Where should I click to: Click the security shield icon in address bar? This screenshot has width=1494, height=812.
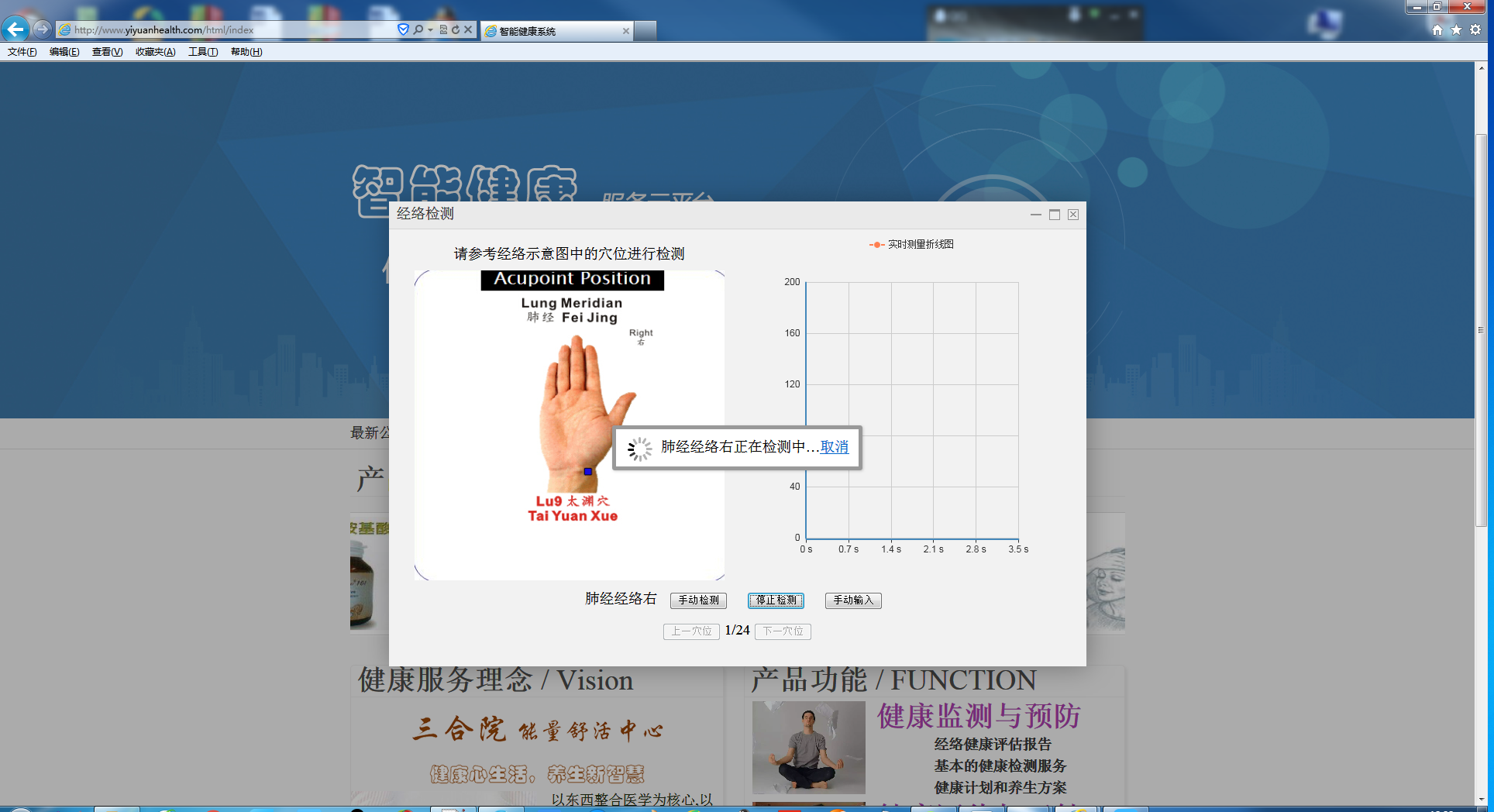403,29
